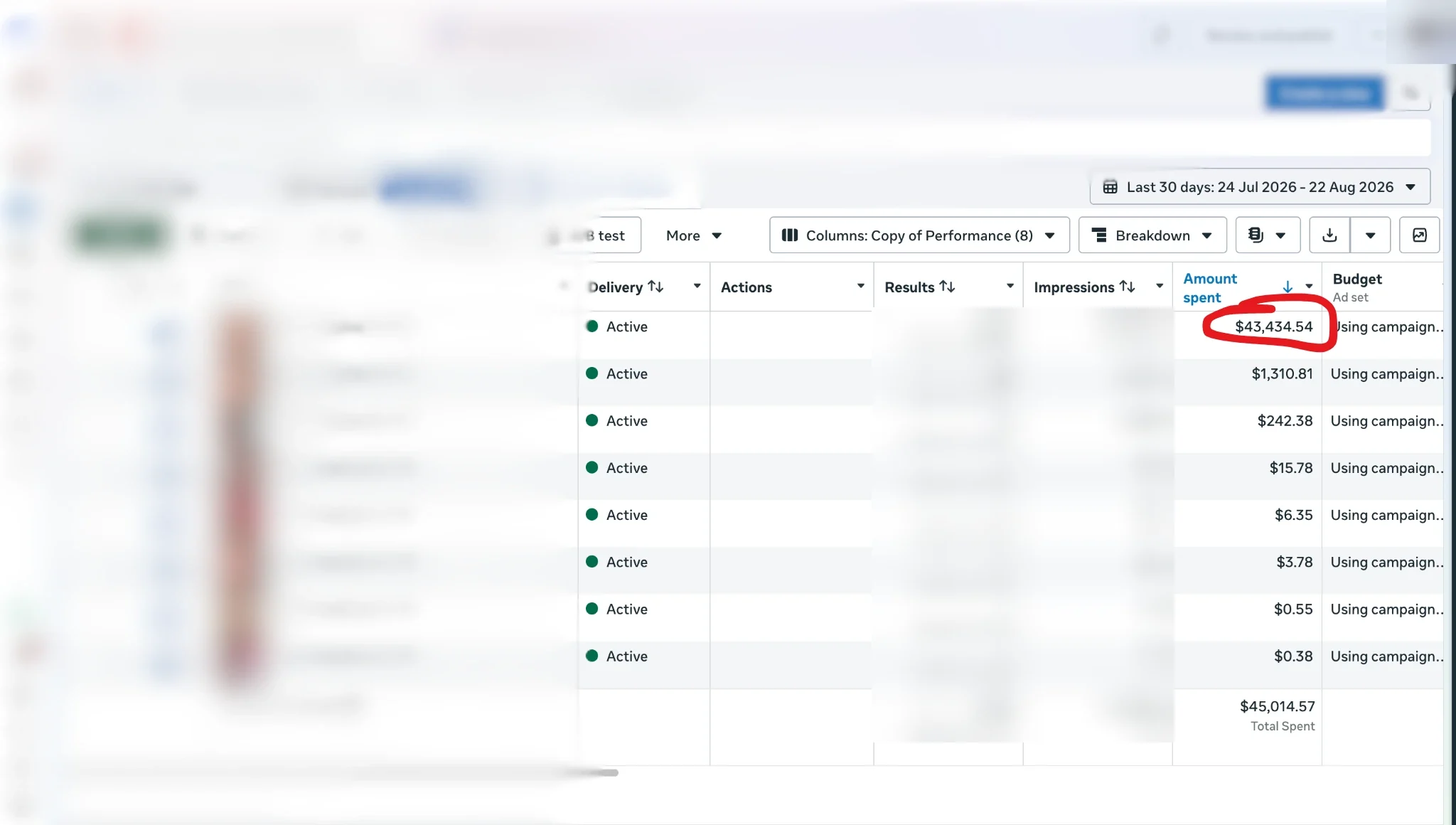This screenshot has width=1456, height=825.
Task: Open the Breakdown dropdown
Action: (x=1152, y=235)
